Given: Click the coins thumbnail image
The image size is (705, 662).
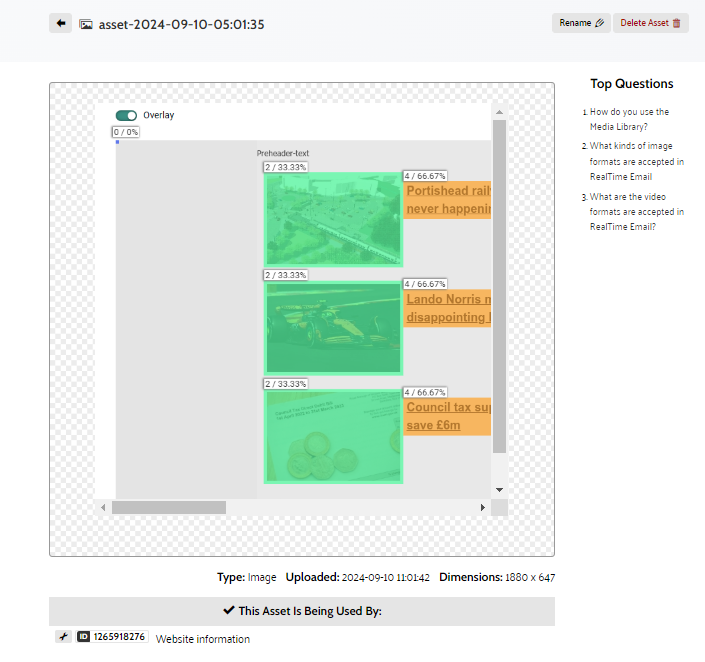Looking at the screenshot, I should (x=333, y=436).
